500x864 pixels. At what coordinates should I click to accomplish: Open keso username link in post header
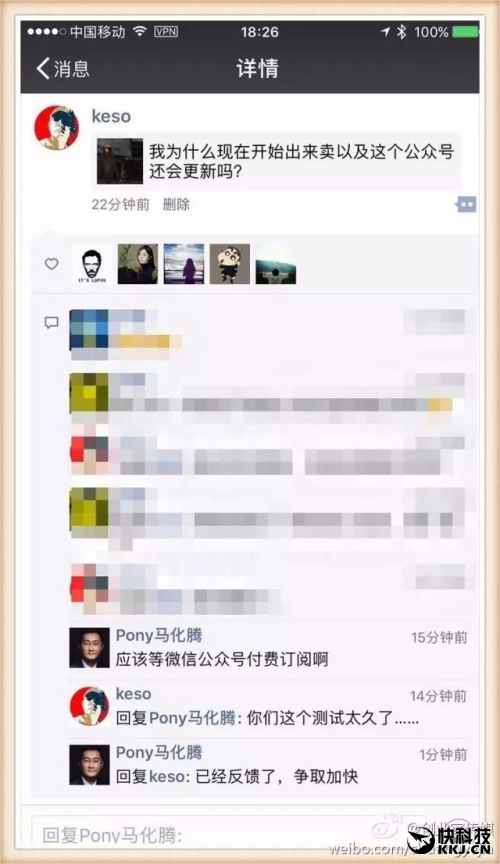[x=111, y=116]
